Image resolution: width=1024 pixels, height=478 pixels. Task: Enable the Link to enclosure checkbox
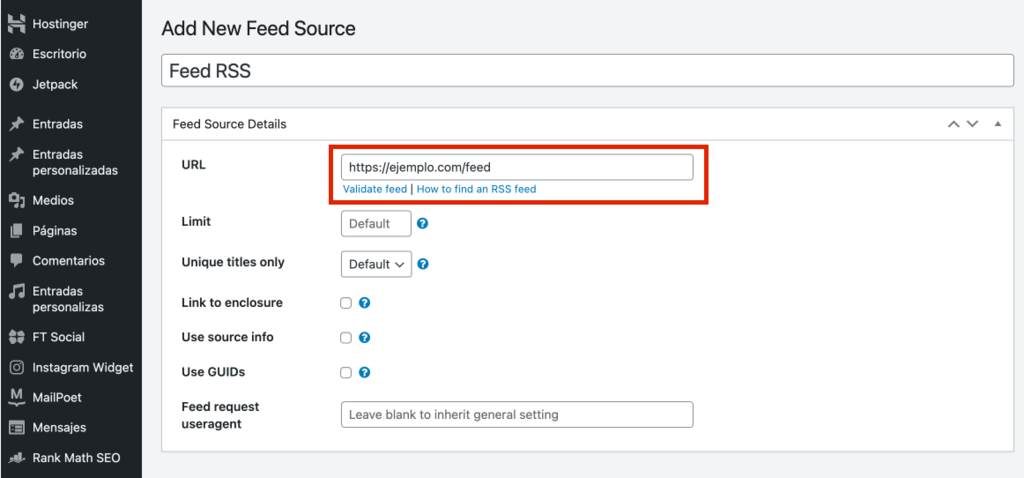click(x=346, y=303)
